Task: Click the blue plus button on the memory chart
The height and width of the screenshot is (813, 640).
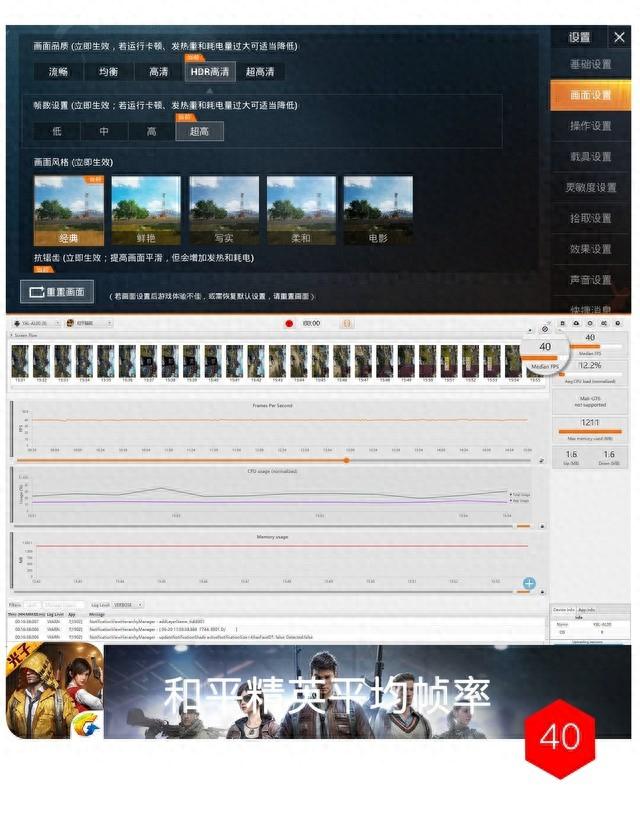Action: [x=528, y=583]
